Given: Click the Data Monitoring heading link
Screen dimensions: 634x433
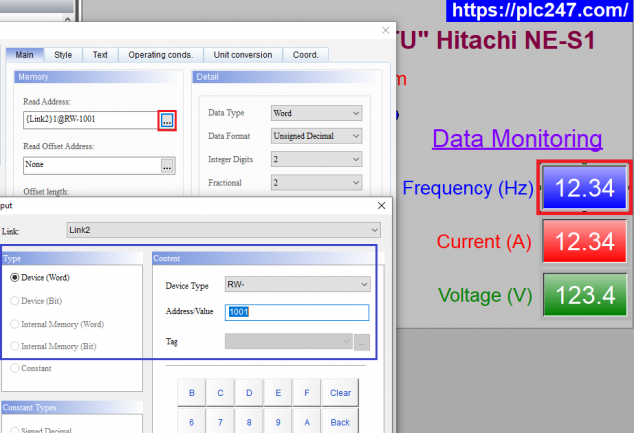Looking at the screenshot, I should (517, 139).
